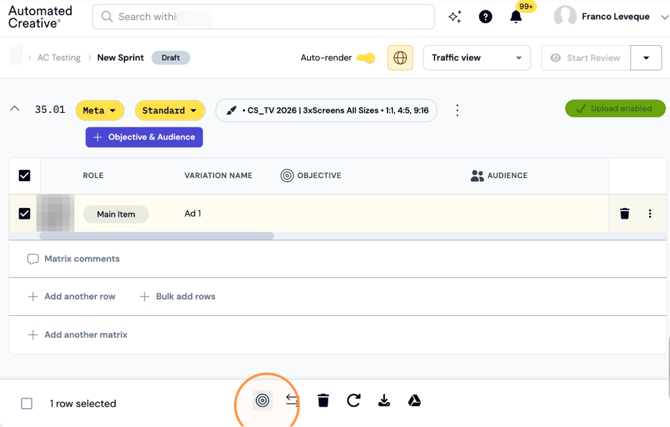The height and width of the screenshot is (427, 670).
Task: Click the Main Item role tag
Action: tap(116, 214)
